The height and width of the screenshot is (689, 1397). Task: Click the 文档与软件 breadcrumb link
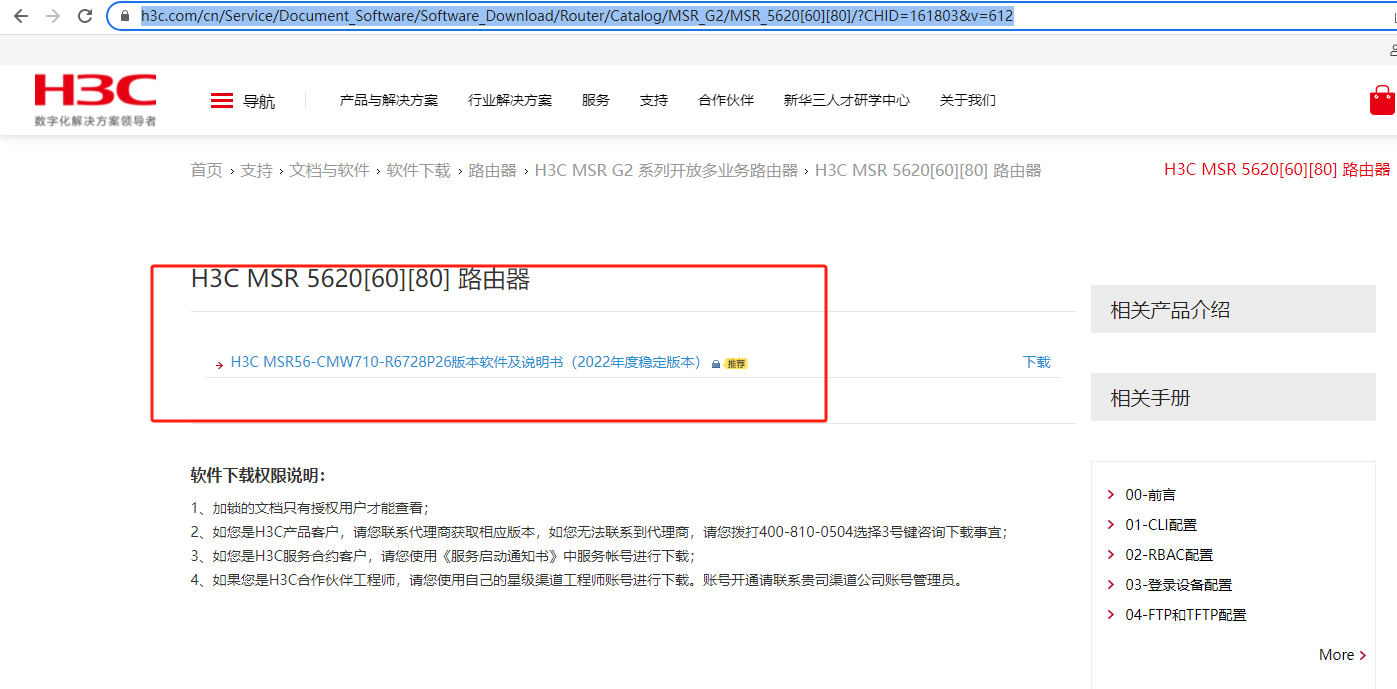click(330, 171)
